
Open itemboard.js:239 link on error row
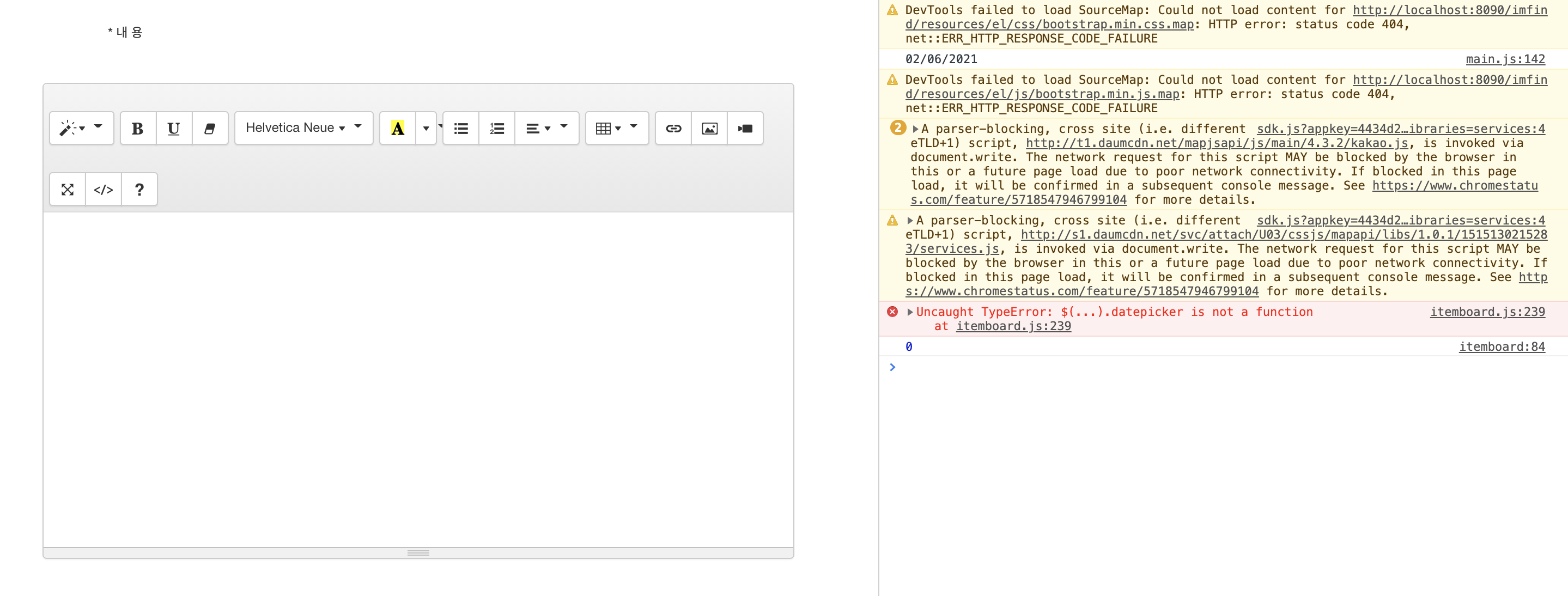1487,312
